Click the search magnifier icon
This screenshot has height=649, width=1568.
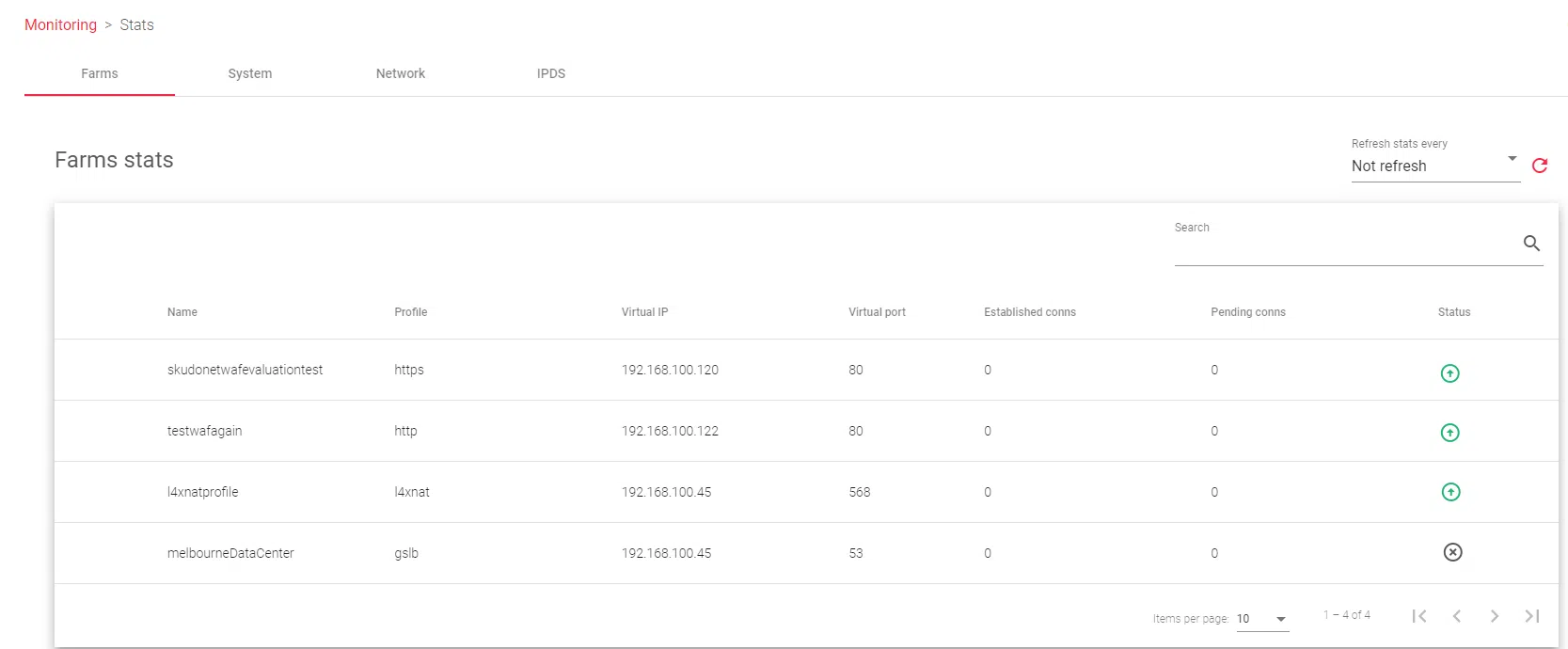[x=1531, y=244]
